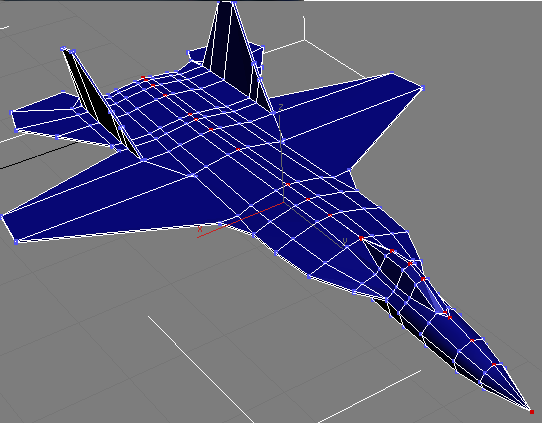Select the right main wing's outermost tip vertex
542x423 pixels.
[x=422, y=88]
